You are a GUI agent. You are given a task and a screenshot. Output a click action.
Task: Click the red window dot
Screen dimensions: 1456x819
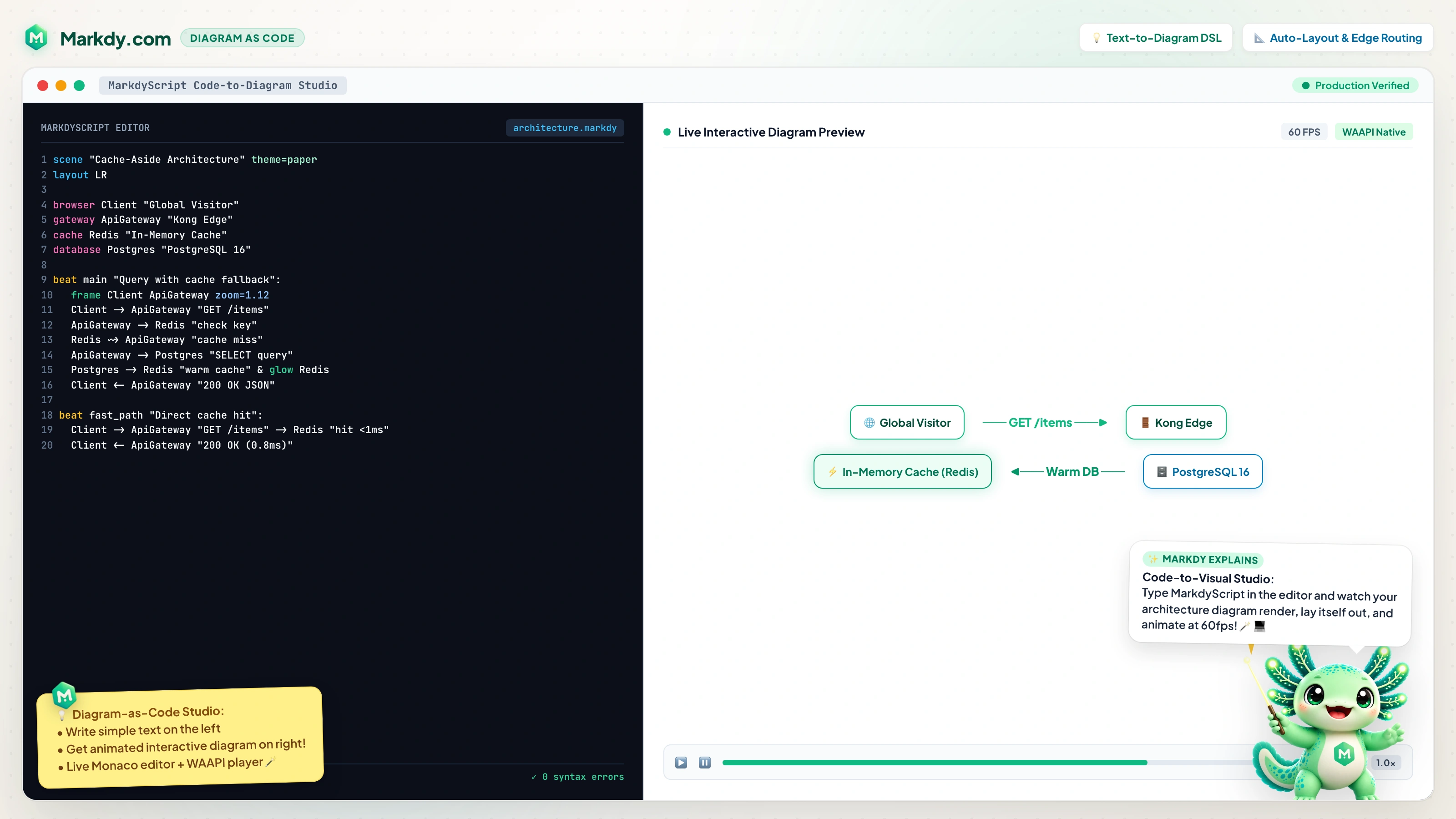click(42, 86)
